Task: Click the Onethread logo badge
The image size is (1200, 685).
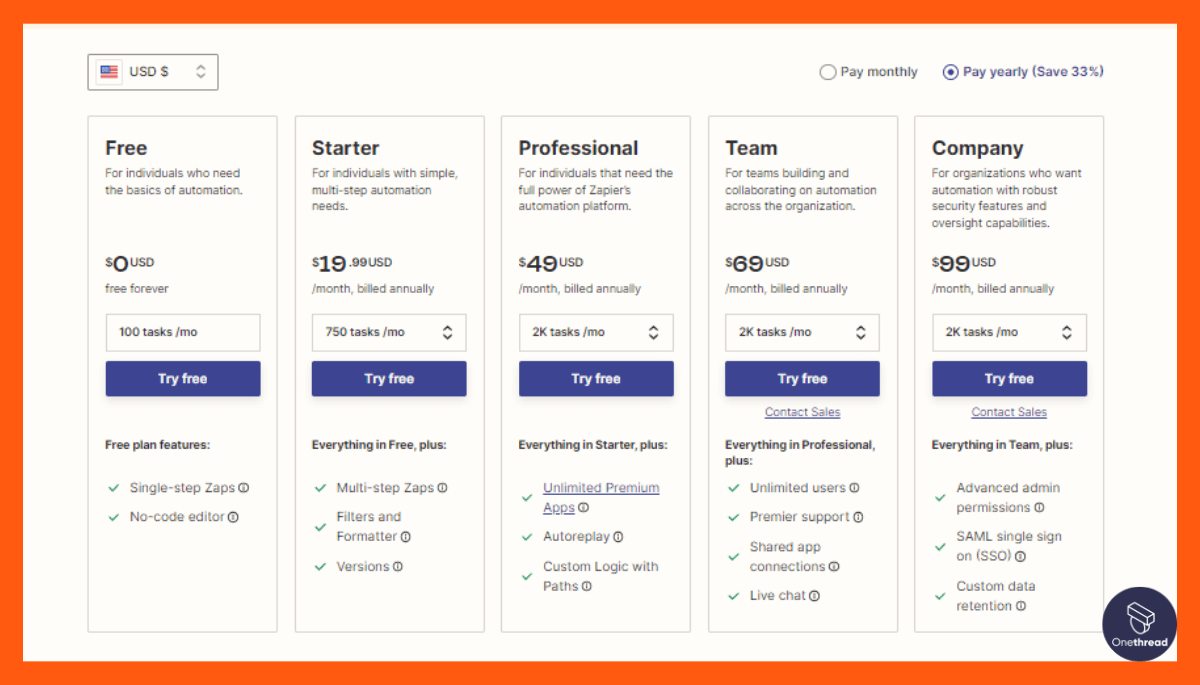Action: tap(1139, 624)
